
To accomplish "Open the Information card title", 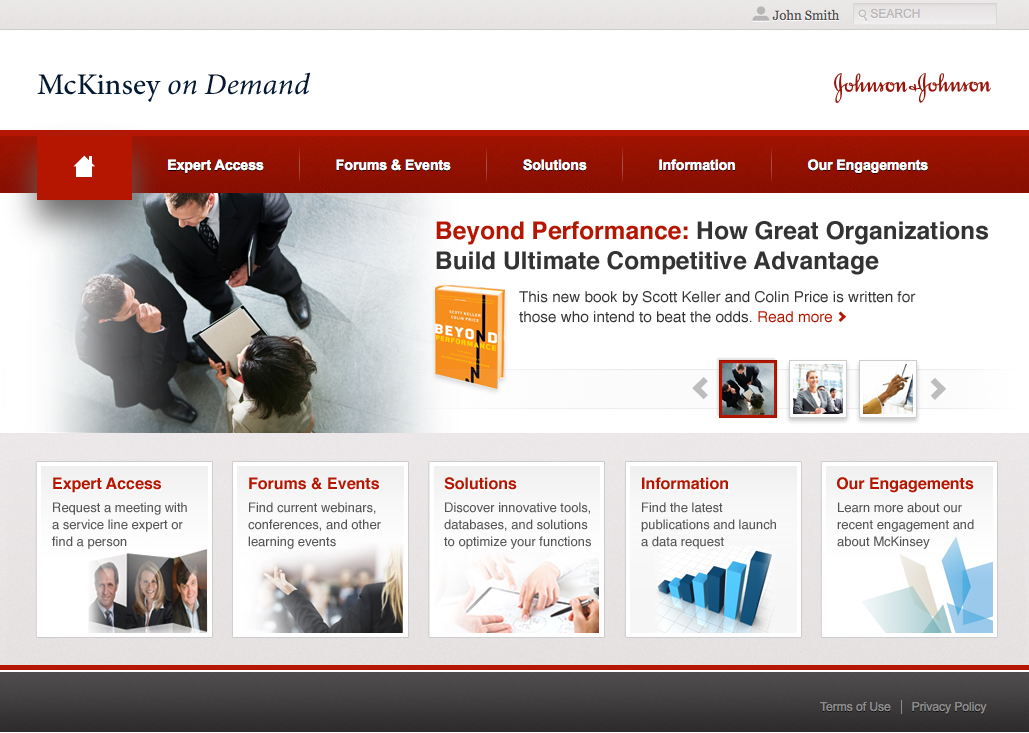I will 684,484.
